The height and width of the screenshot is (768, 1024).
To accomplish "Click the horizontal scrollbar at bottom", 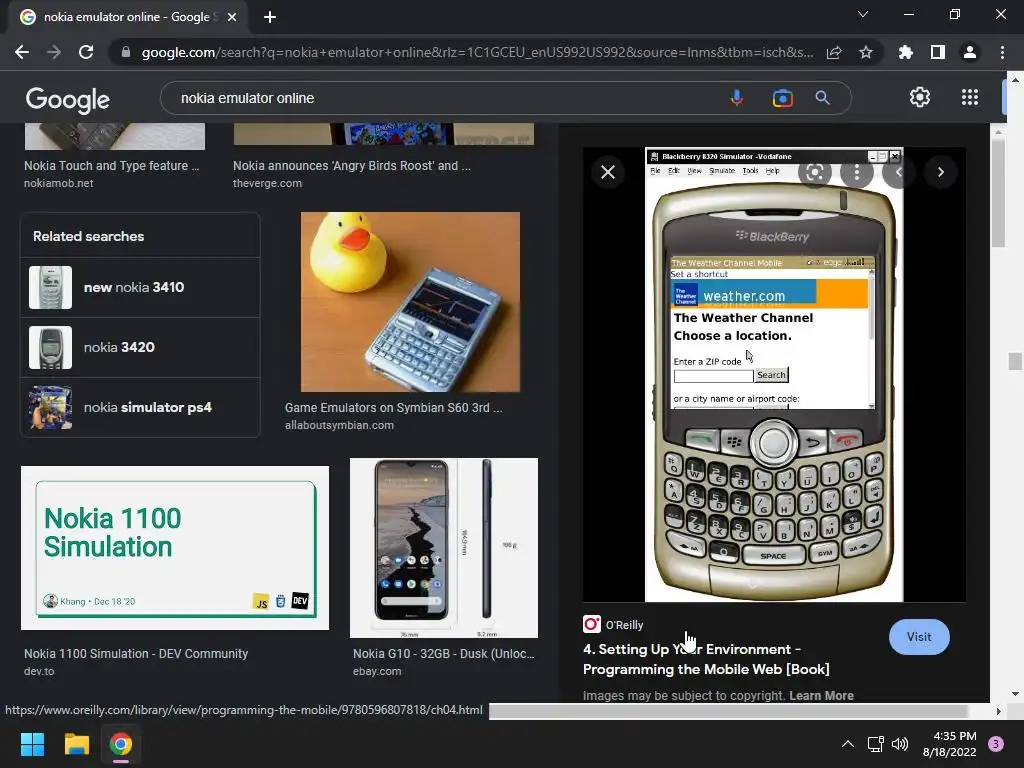I will click(728, 711).
